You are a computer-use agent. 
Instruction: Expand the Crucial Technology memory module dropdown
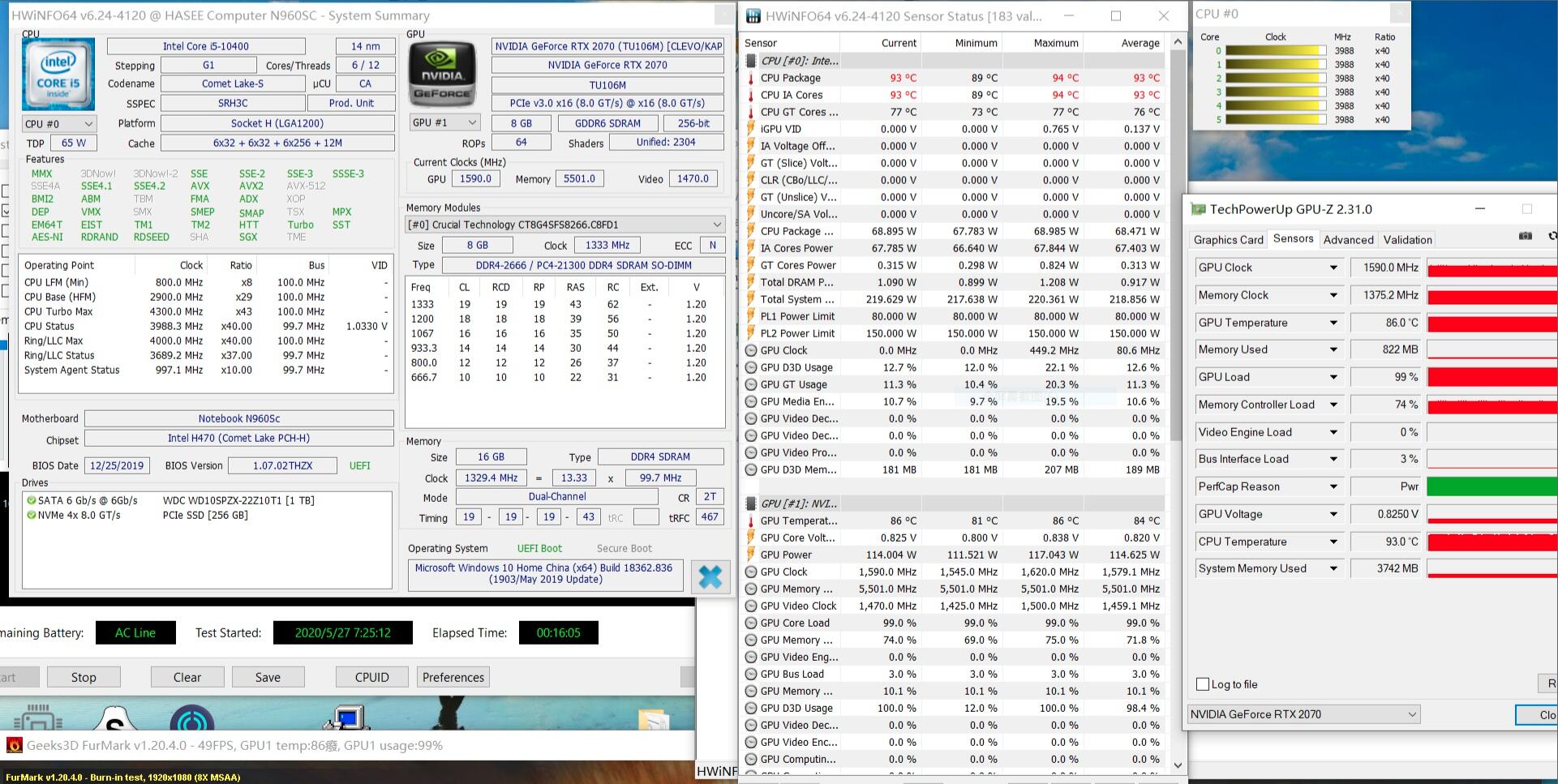[565, 225]
